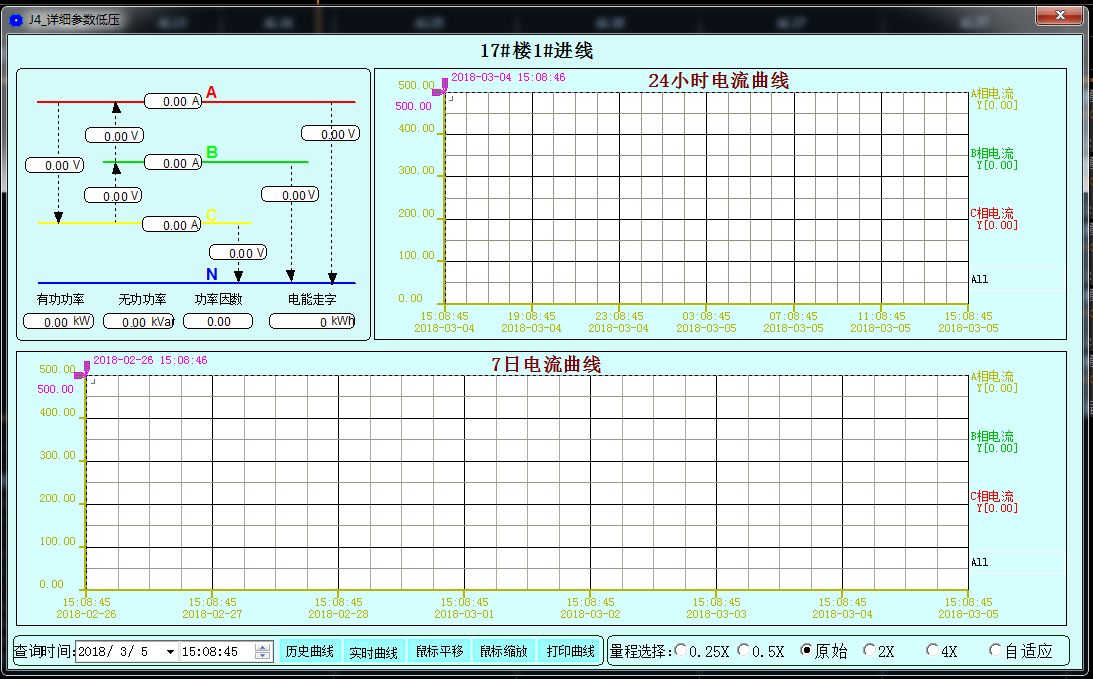Click the time field 15:08:45
This screenshot has width=1093, height=679.
[x=217, y=652]
